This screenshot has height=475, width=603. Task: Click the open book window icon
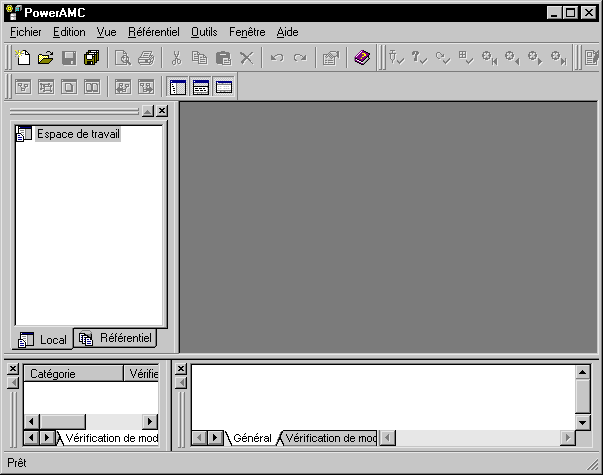point(92,87)
